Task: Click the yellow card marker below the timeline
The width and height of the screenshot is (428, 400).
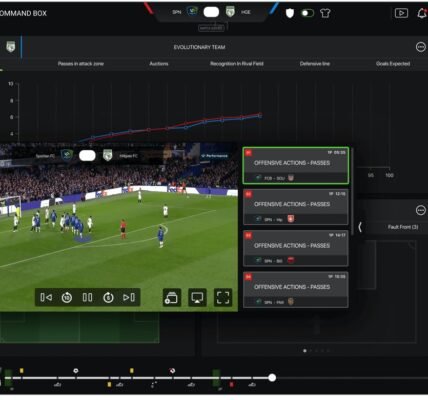Action: pyautogui.click(x=109, y=385)
